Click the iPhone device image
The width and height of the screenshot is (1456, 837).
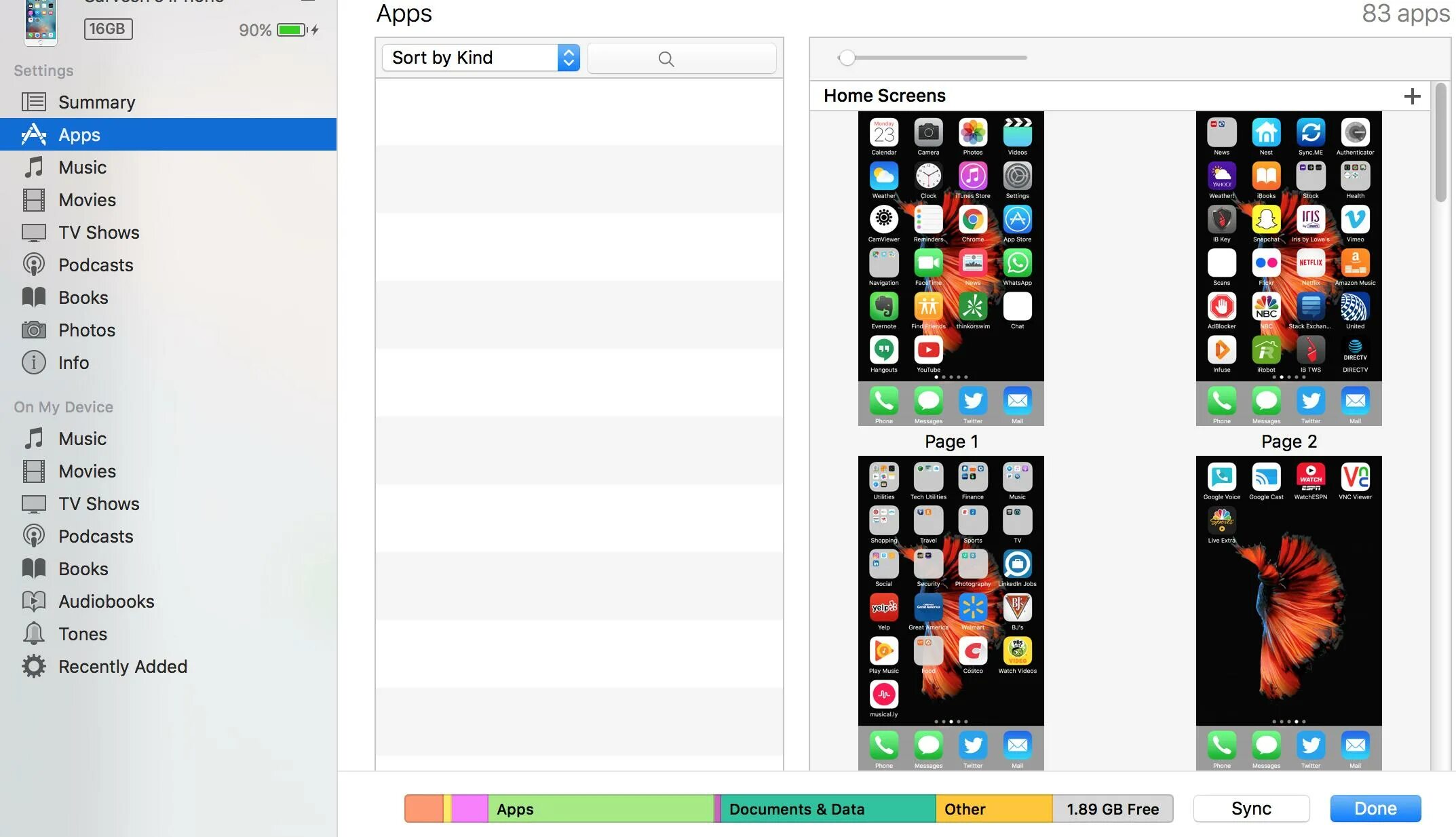pos(41,22)
